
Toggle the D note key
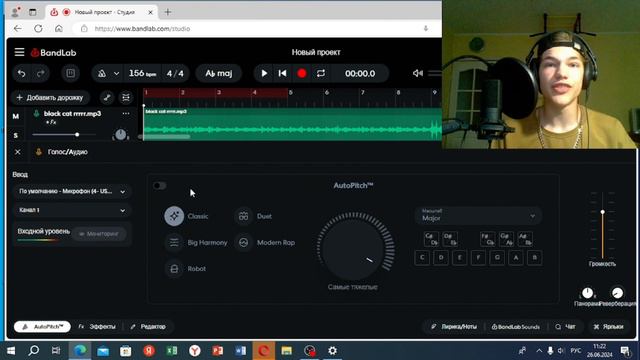tap(441, 258)
